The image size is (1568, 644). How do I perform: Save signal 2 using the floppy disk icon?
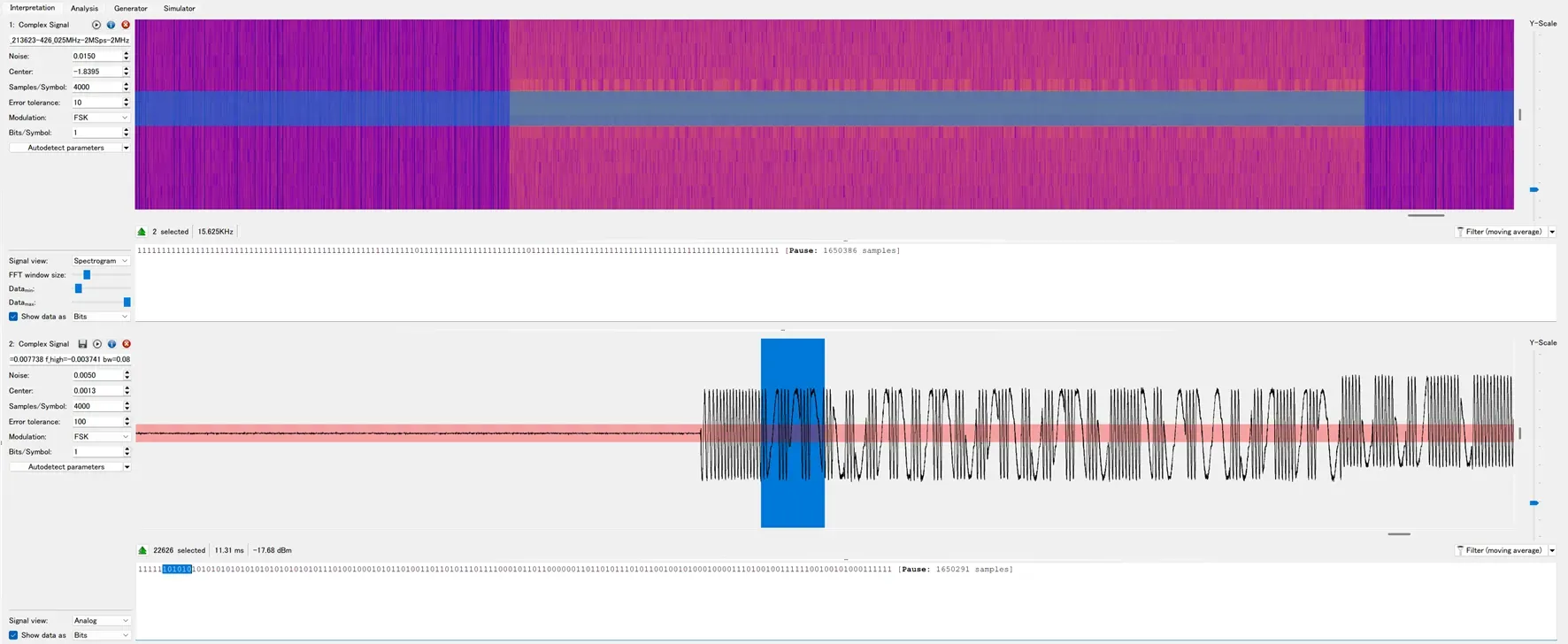82,344
